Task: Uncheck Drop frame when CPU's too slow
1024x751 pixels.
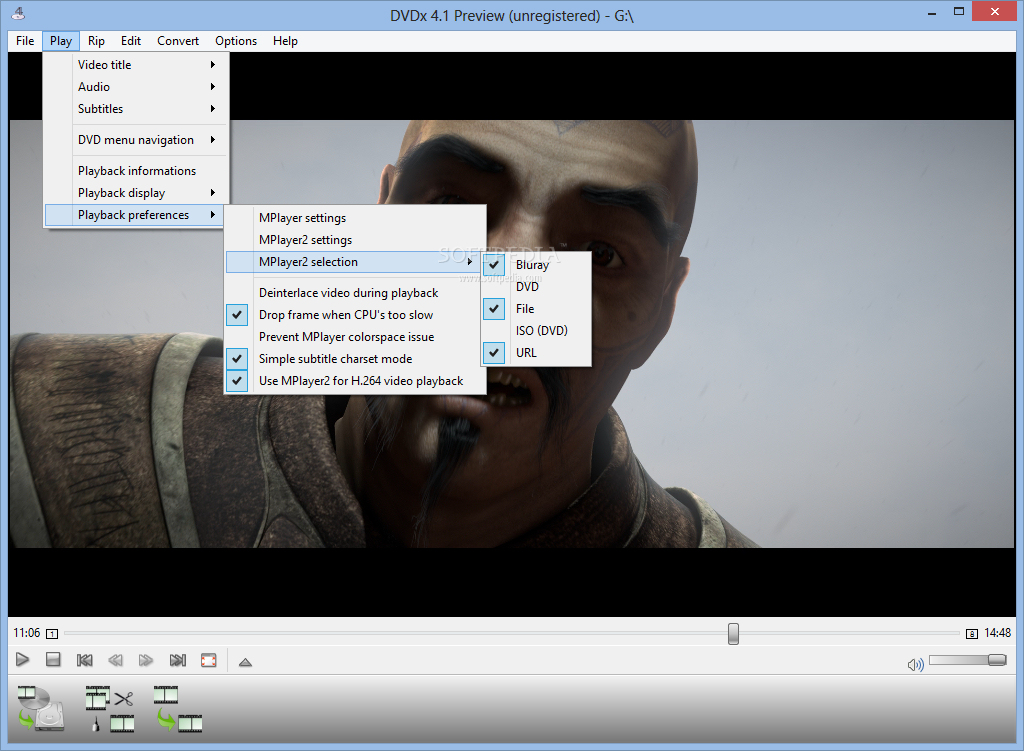Action: (237, 314)
